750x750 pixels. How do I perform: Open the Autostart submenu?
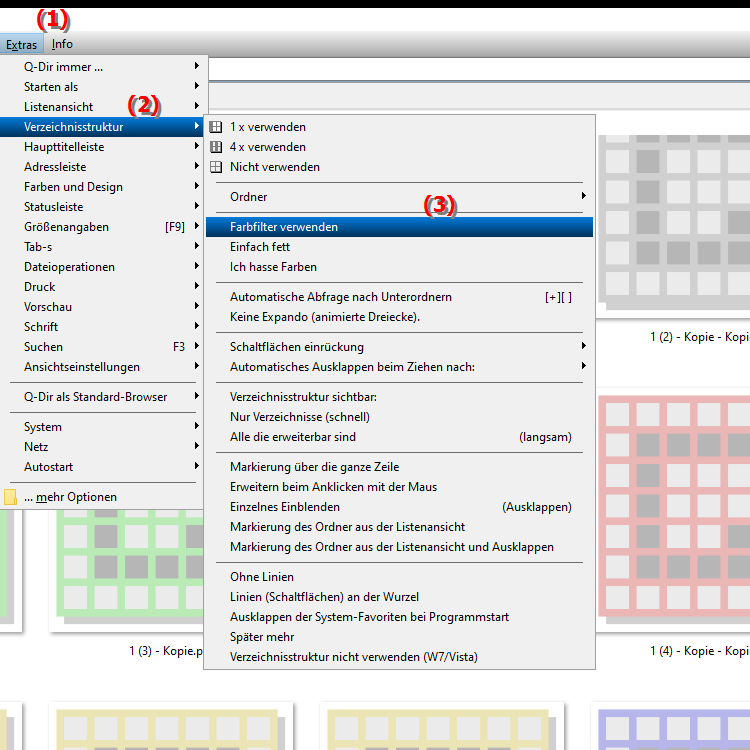click(101, 467)
